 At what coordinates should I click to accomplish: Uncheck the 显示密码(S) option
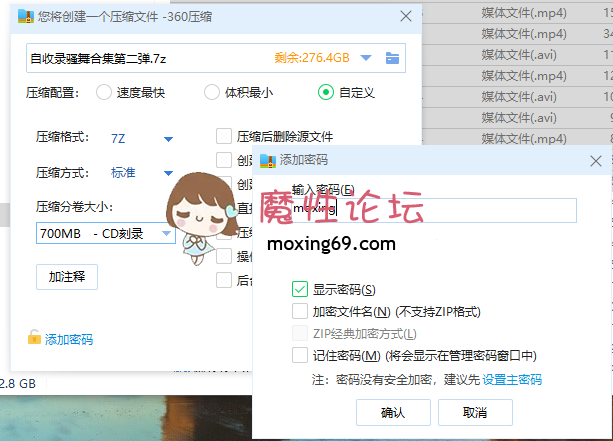point(300,289)
